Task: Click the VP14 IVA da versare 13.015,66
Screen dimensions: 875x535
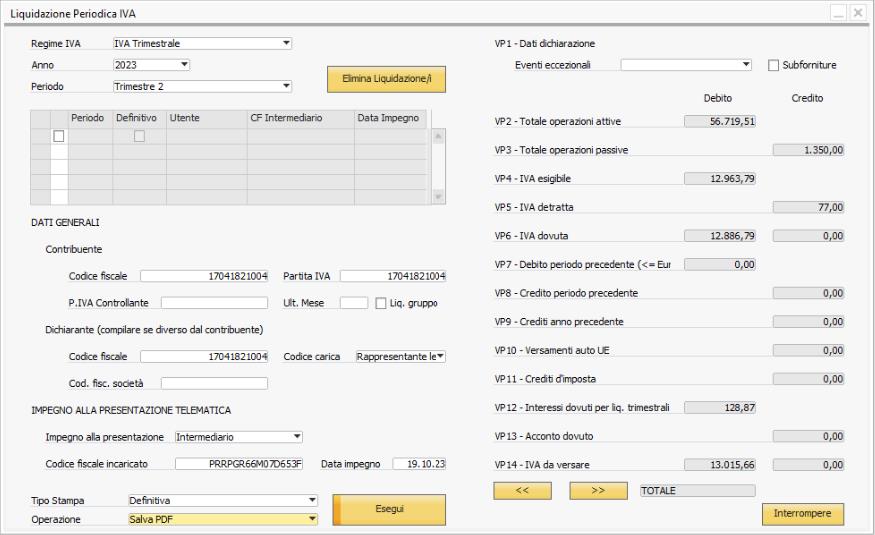Action: coord(720,465)
